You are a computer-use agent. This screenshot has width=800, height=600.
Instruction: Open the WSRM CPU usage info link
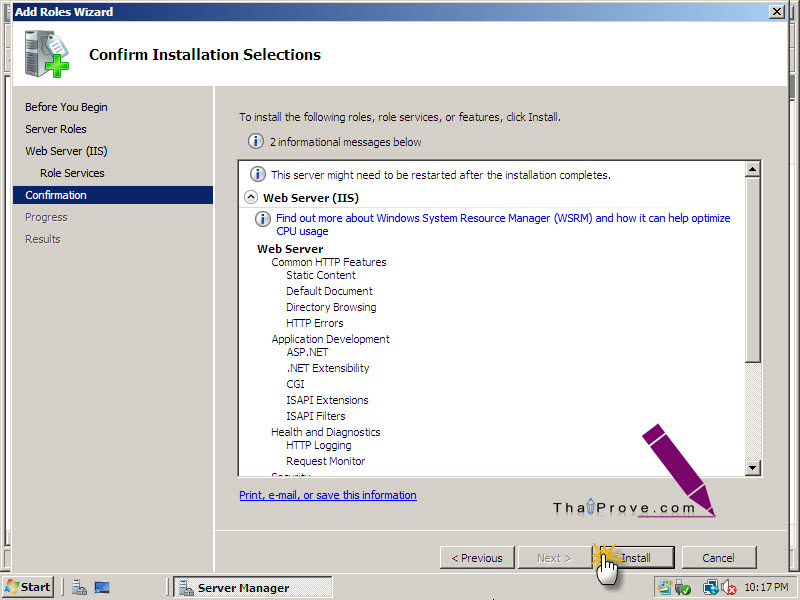pos(503,224)
